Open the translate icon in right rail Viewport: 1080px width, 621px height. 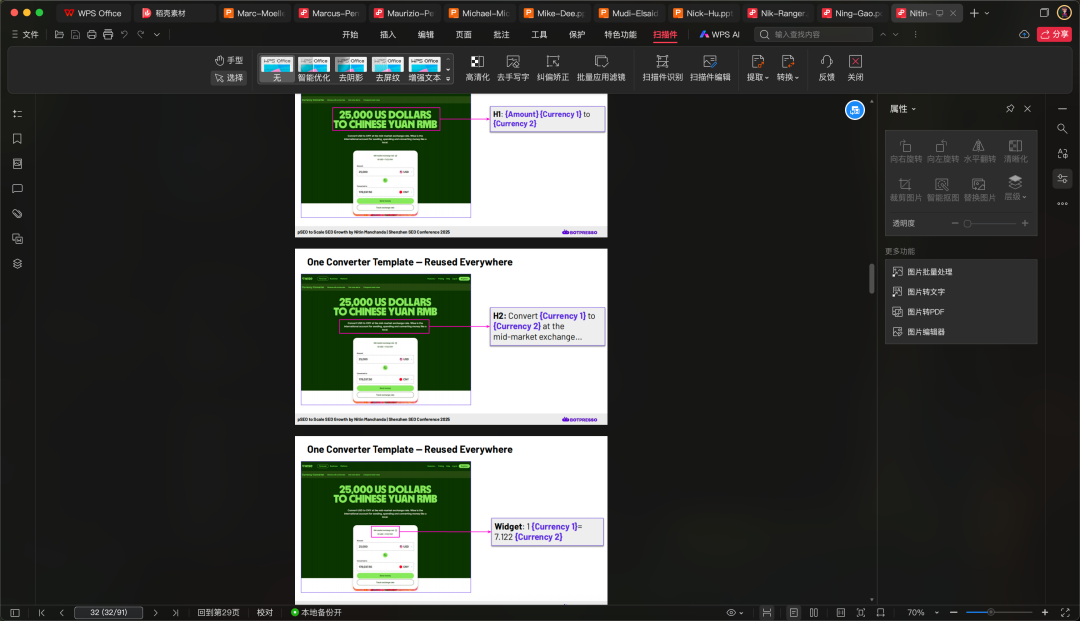point(1062,154)
